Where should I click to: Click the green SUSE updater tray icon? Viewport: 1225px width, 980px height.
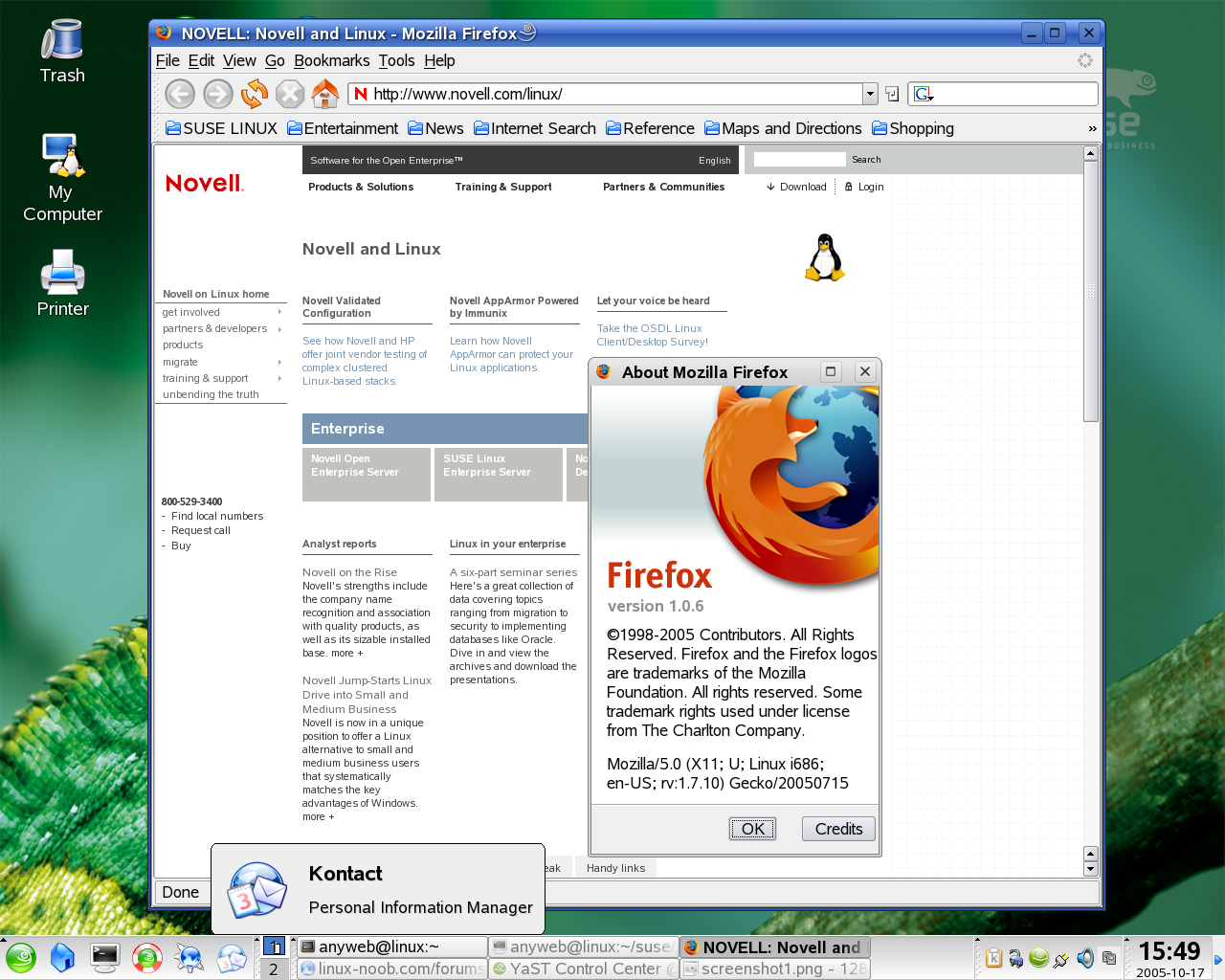pos(1038,957)
